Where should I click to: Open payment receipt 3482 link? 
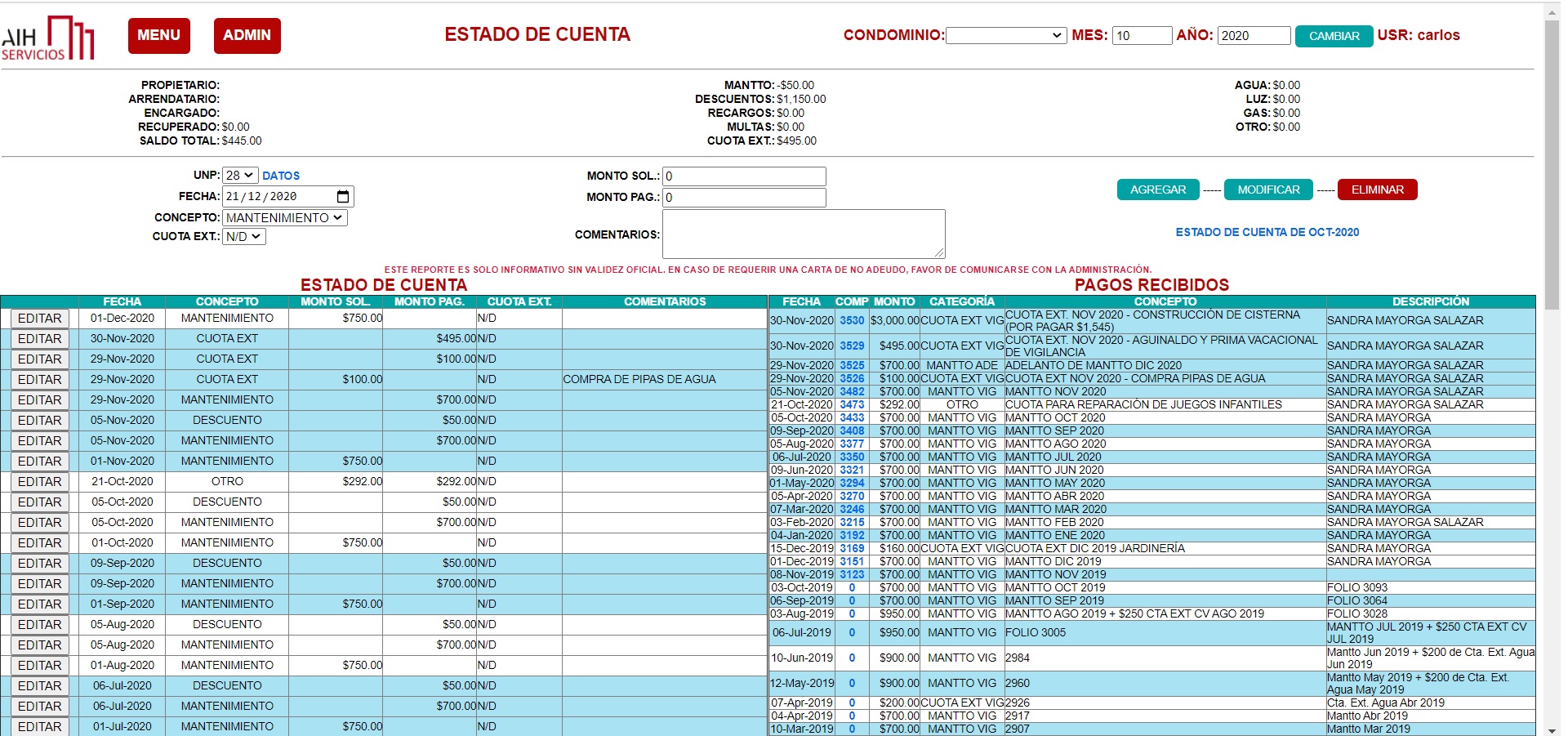pyautogui.click(x=852, y=392)
